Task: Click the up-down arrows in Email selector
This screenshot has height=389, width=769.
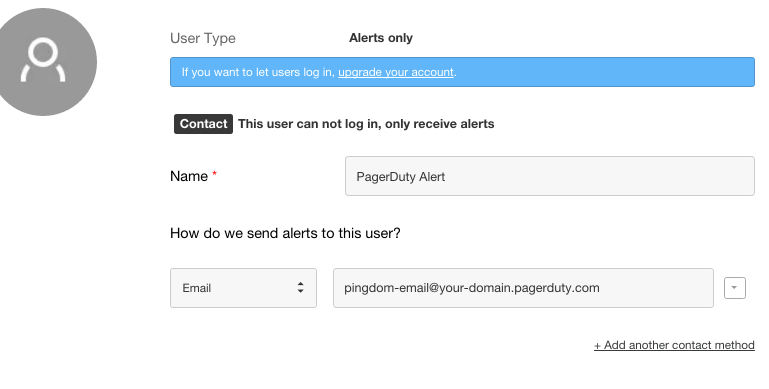Action: (x=300, y=288)
